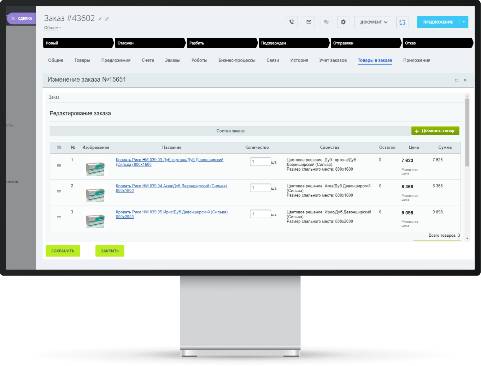
Task: Click the quantity field in row 3
Action: tap(260, 214)
